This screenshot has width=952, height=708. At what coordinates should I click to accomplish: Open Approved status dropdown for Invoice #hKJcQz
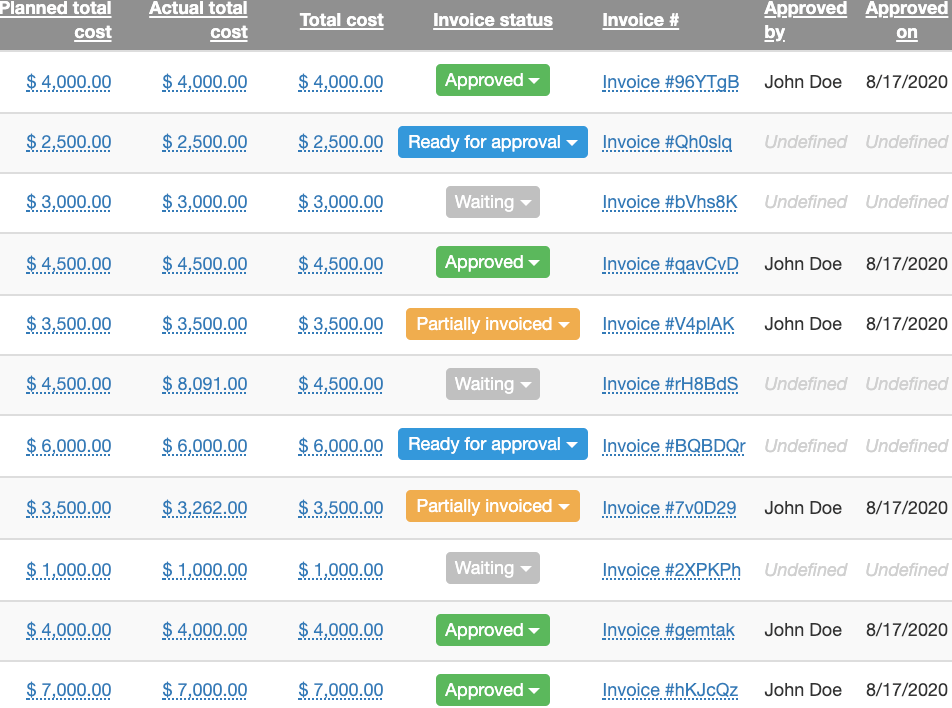click(493, 690)
